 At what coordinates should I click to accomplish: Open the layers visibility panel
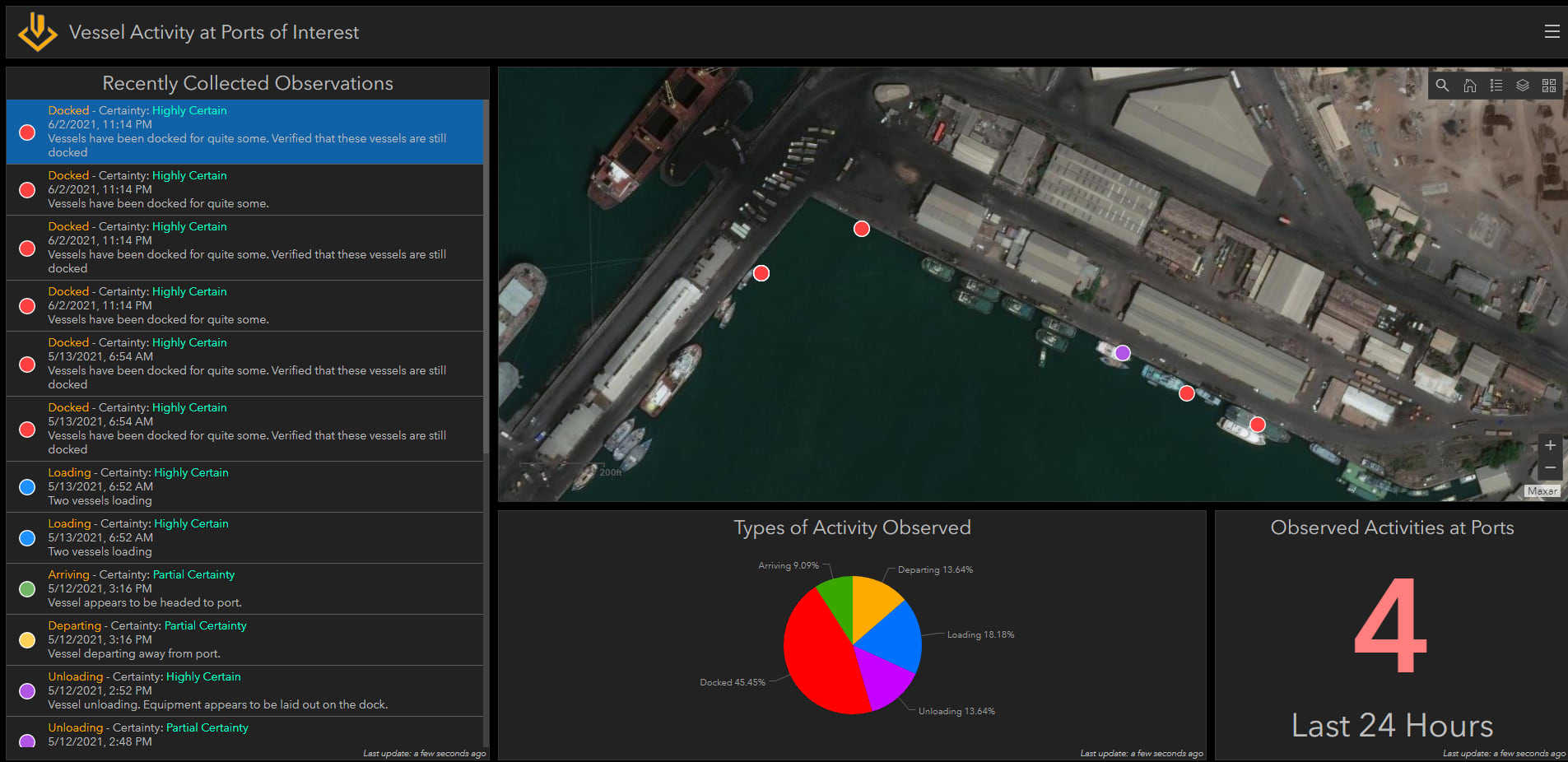[x=1522, y=86]
